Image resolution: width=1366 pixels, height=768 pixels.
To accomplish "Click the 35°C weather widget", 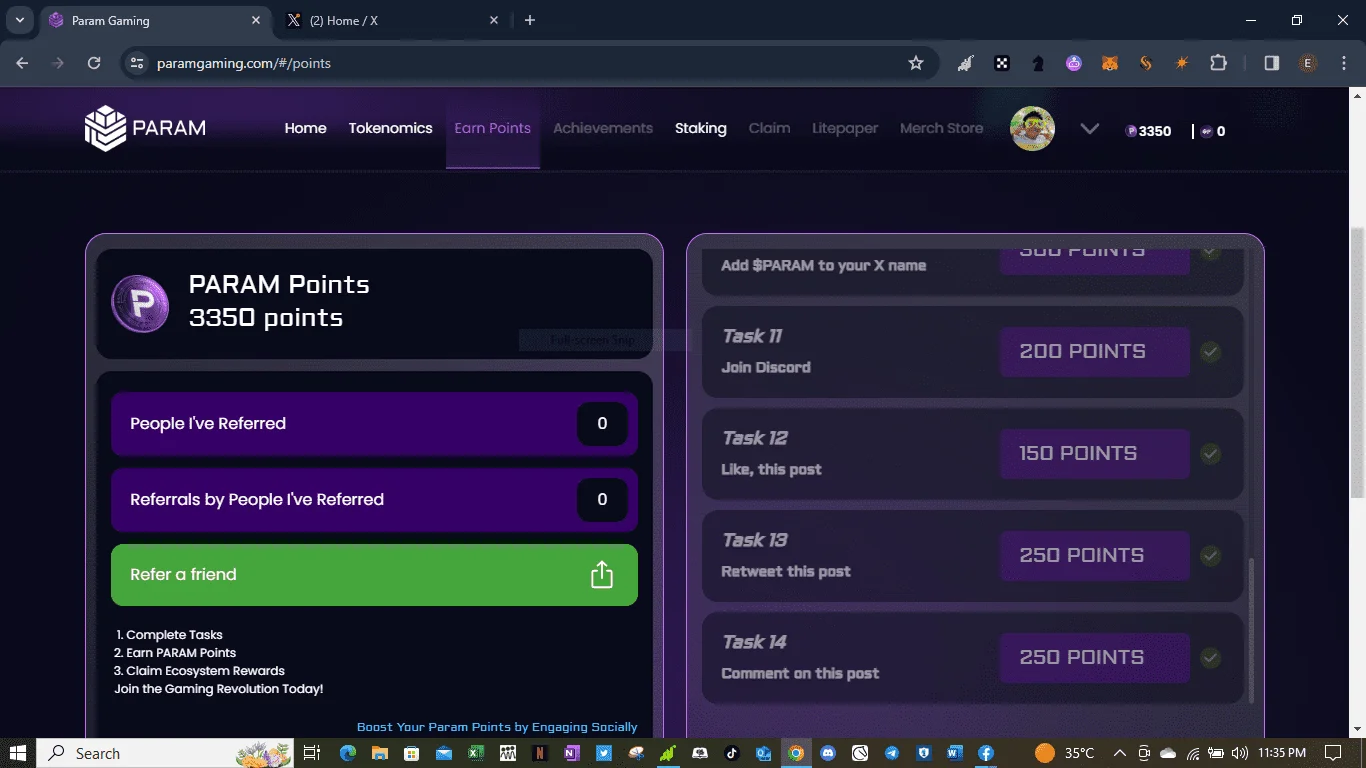I will point(1064,753).
